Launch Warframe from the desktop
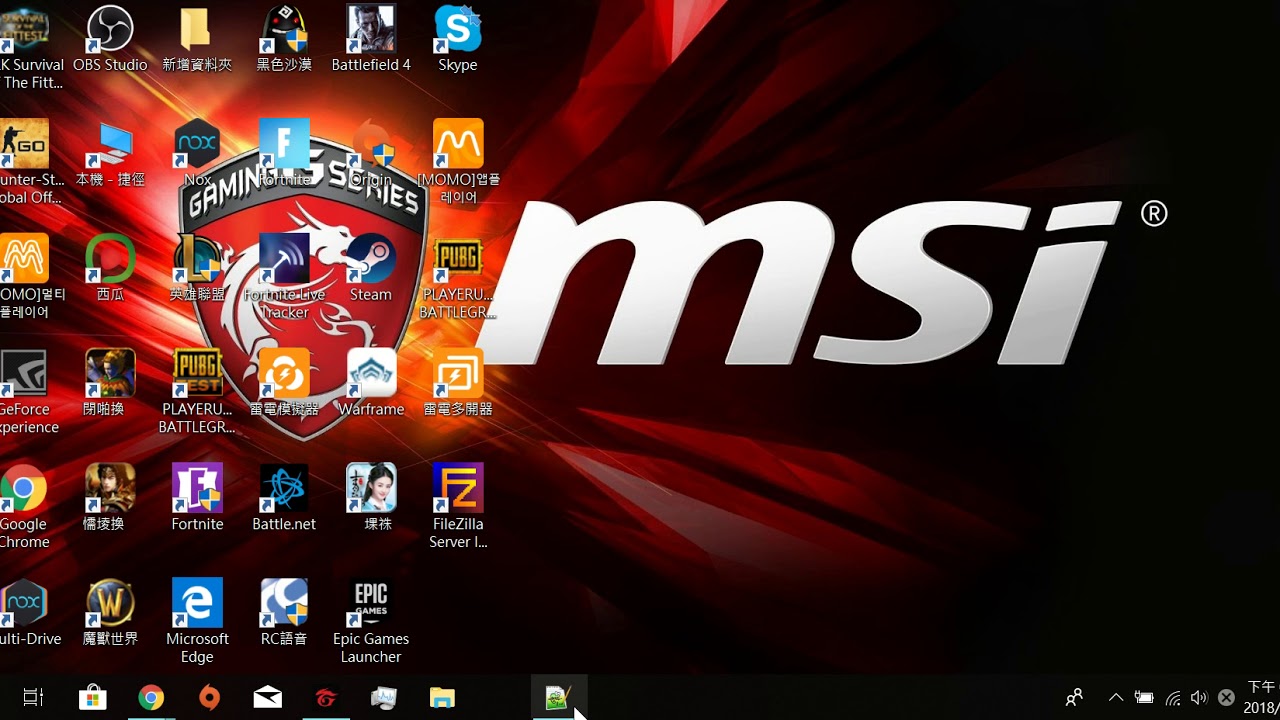This screenshot has width=1280, height=720. coord(371,383)
